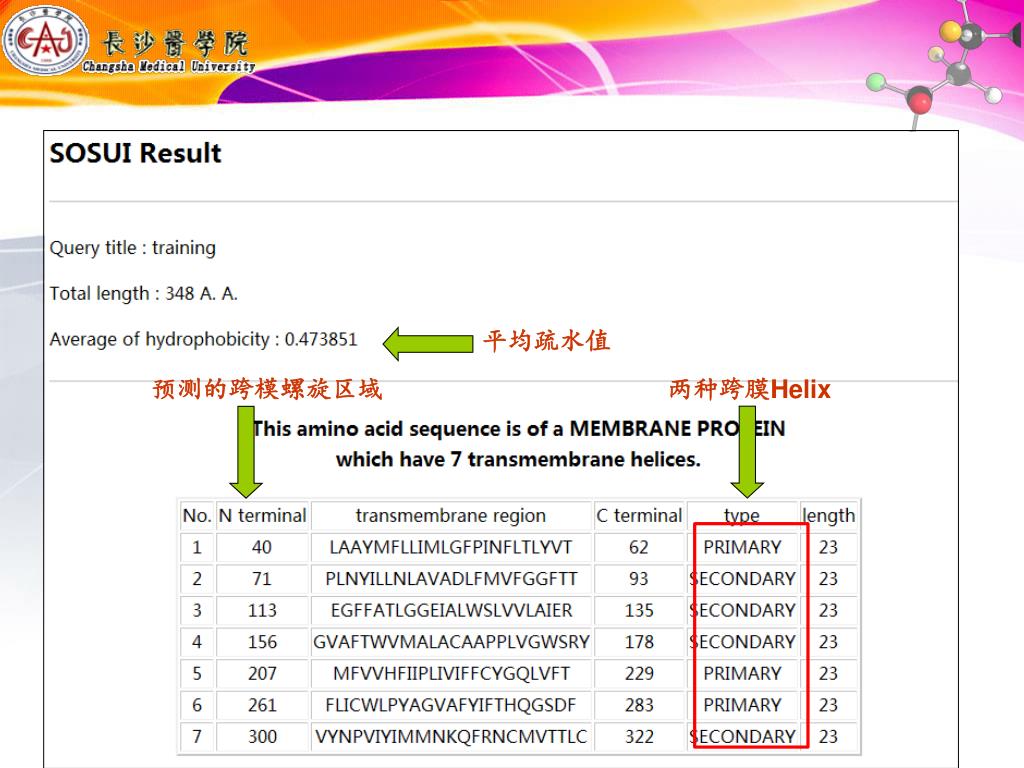Viewport: 1024px width, 768px height.
Task: Click the 'N terminal' column header
Action: (262, 516)
